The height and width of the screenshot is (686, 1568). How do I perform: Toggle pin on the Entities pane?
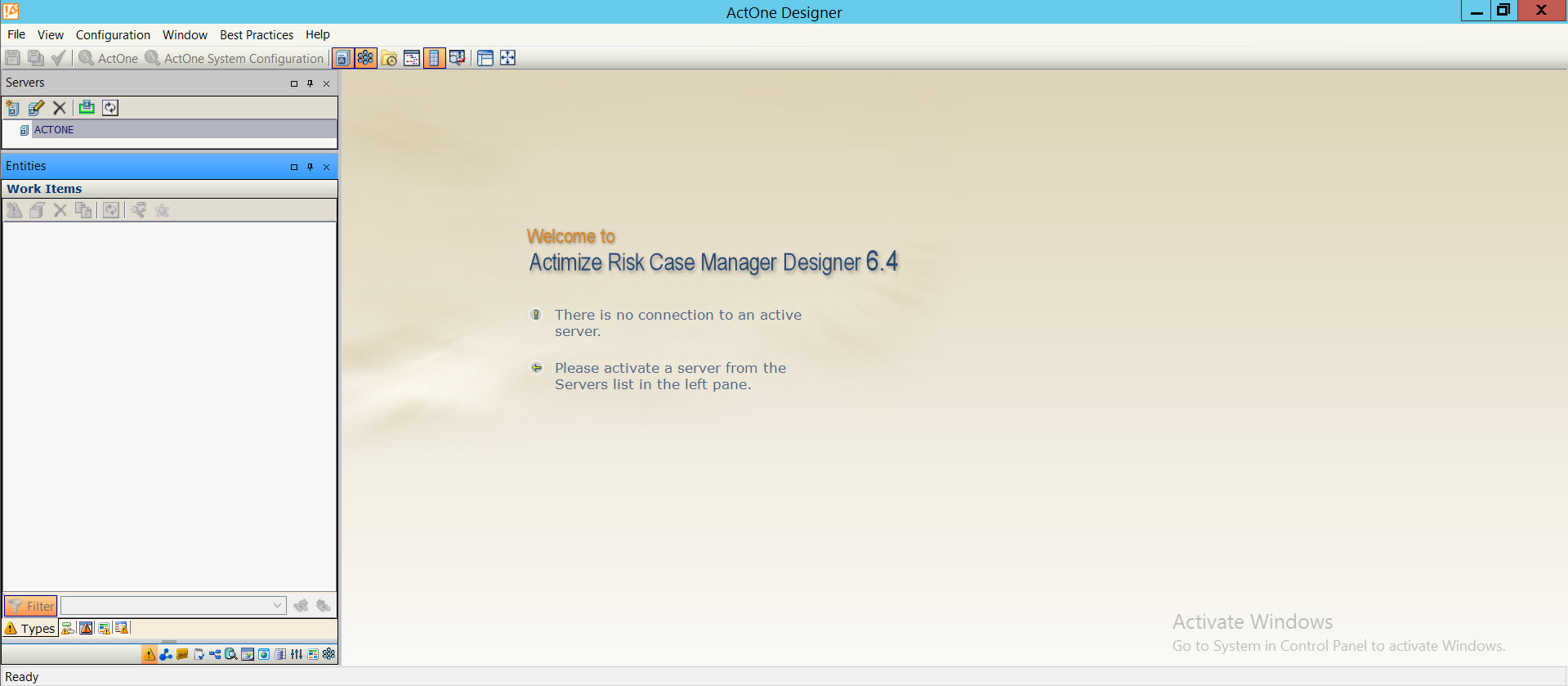(310, 167)
